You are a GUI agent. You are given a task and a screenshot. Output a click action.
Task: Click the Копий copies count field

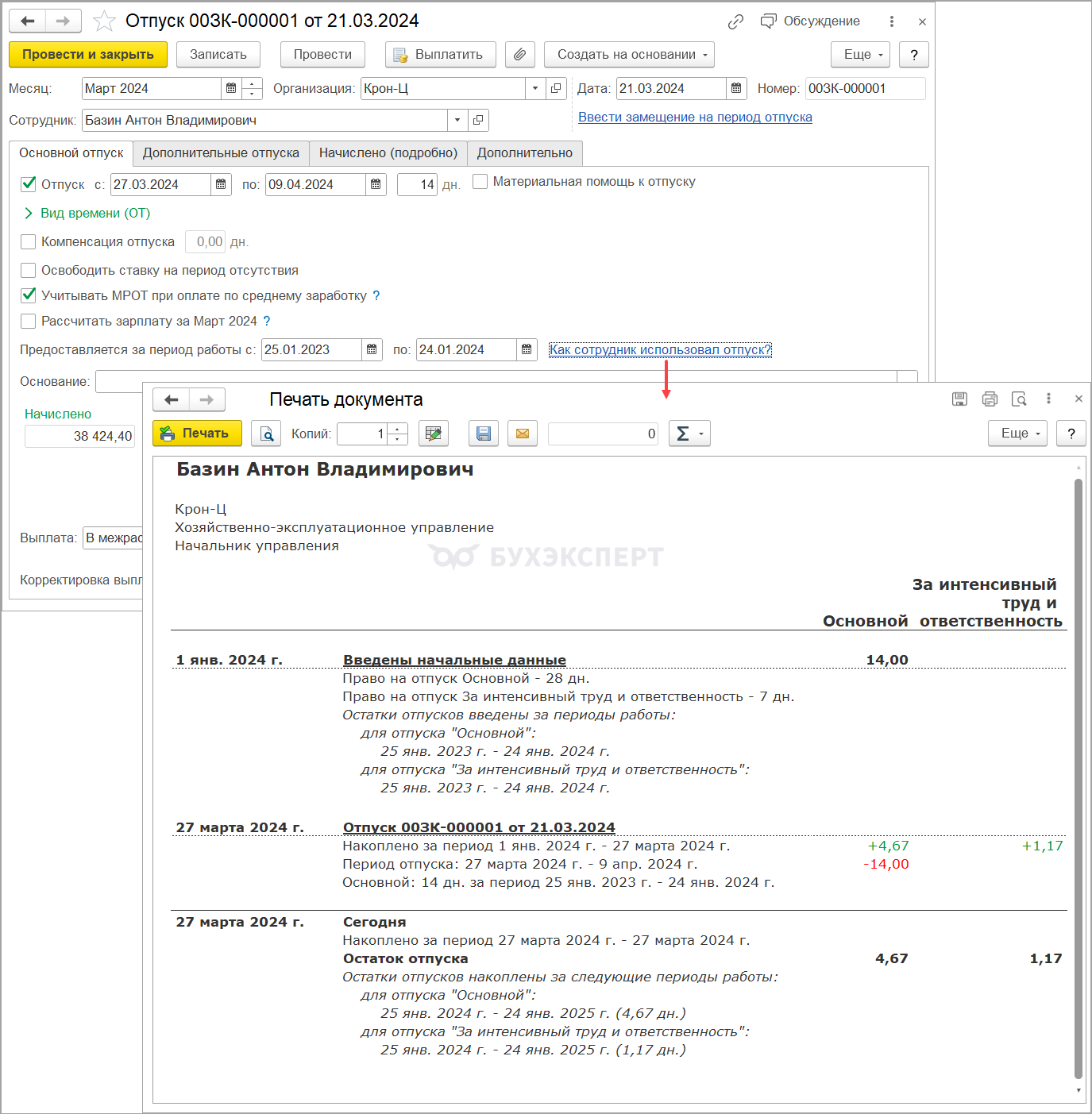[x=362, y=434]
